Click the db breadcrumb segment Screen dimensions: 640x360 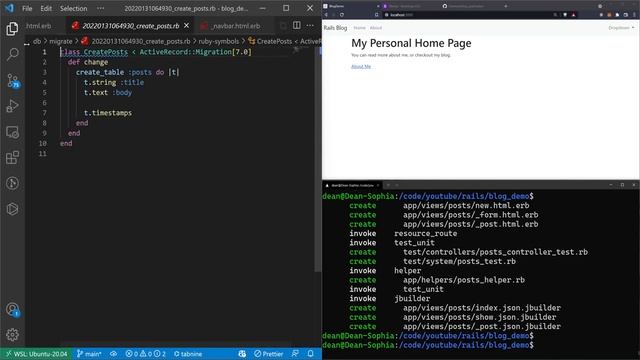(x=37, y=41)
